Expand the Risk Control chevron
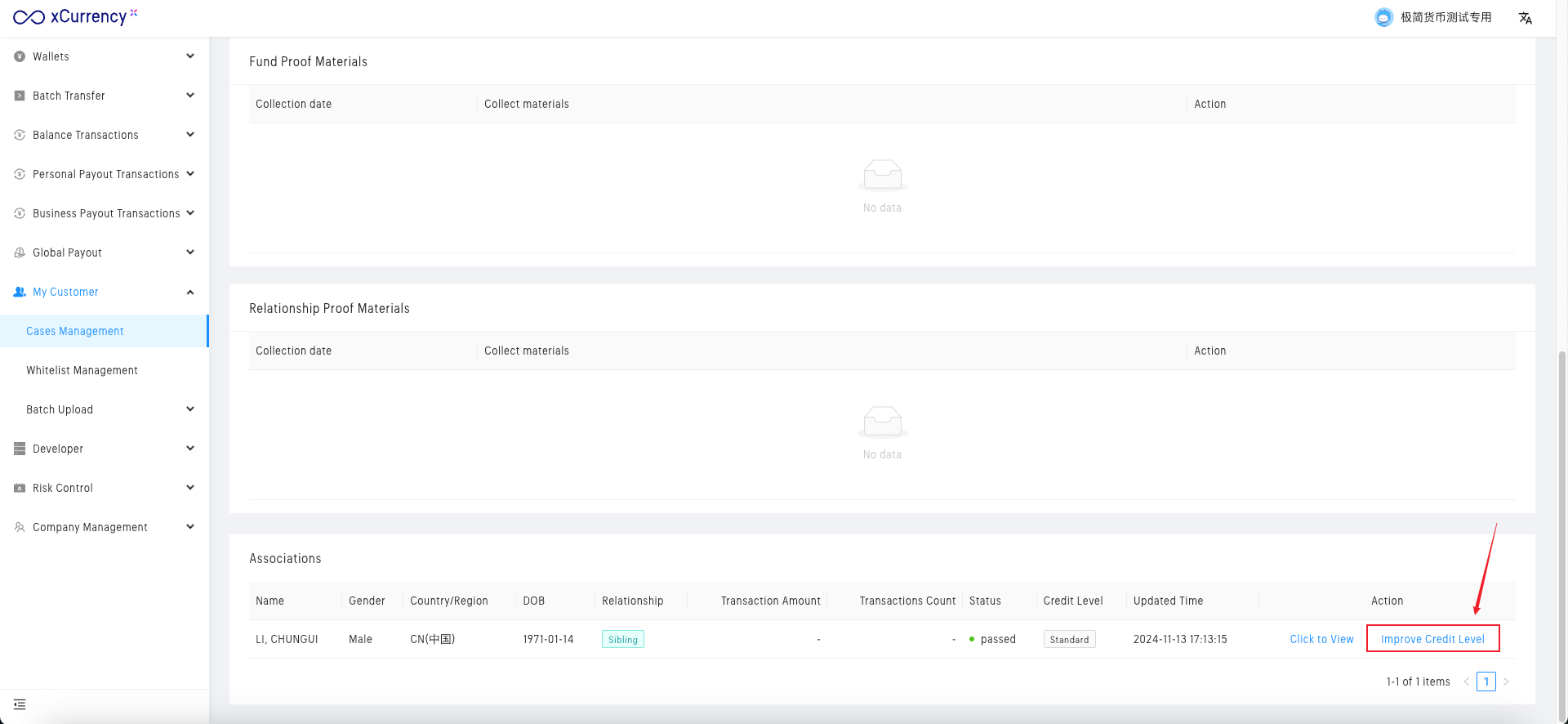This screenshot has width=1568, height=724. pyautogui.click(x=190, y=488)
